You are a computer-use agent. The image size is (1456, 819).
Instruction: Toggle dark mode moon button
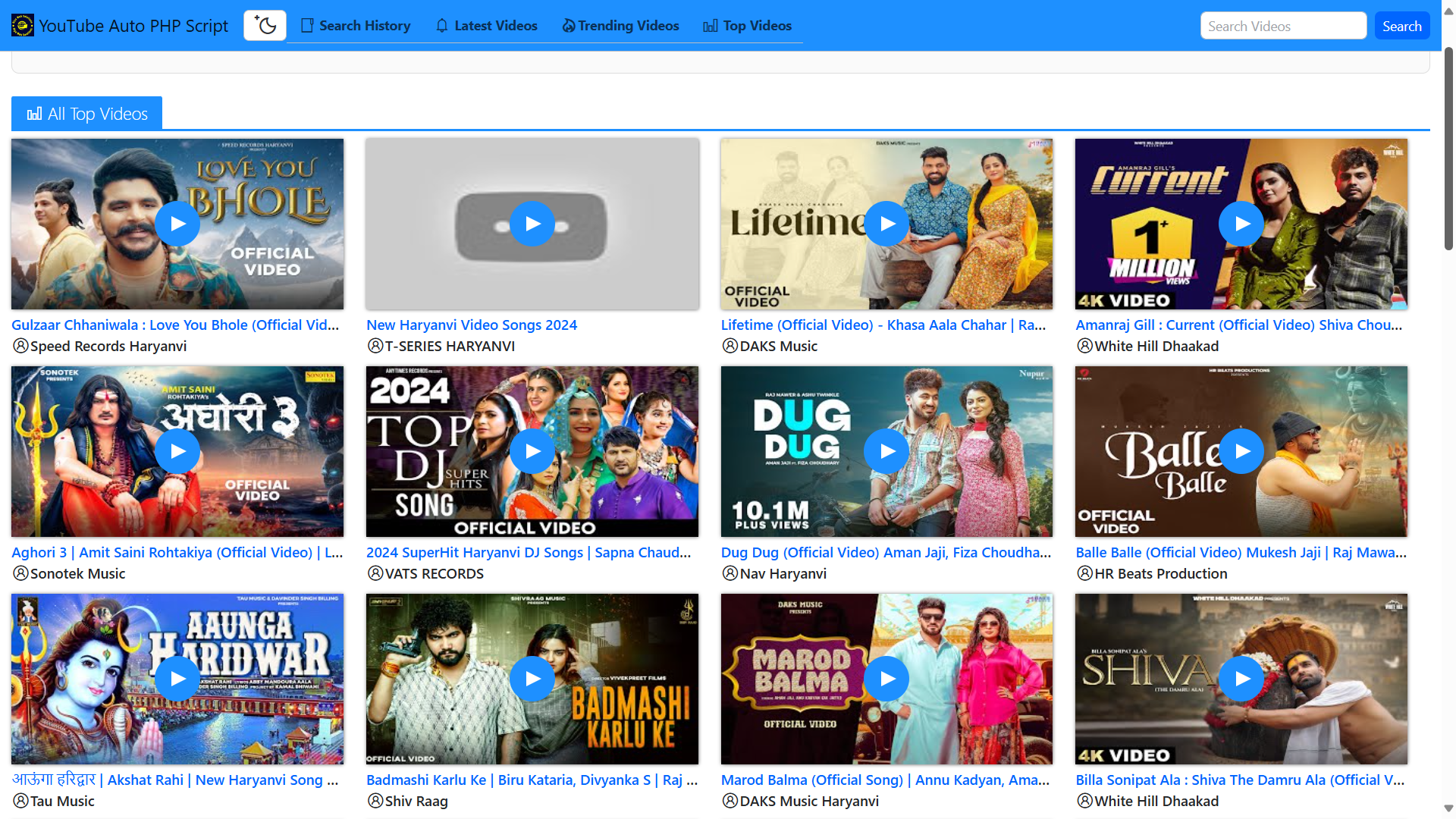[265, 26]
